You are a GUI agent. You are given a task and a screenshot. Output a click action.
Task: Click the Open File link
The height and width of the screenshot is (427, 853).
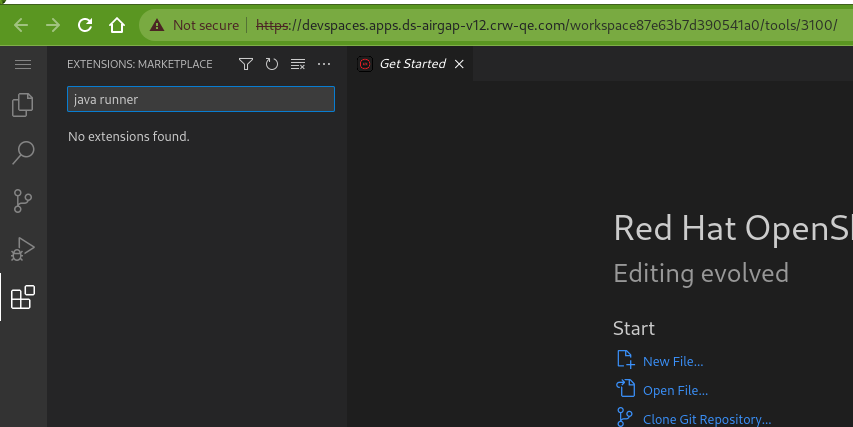[674, 390]
